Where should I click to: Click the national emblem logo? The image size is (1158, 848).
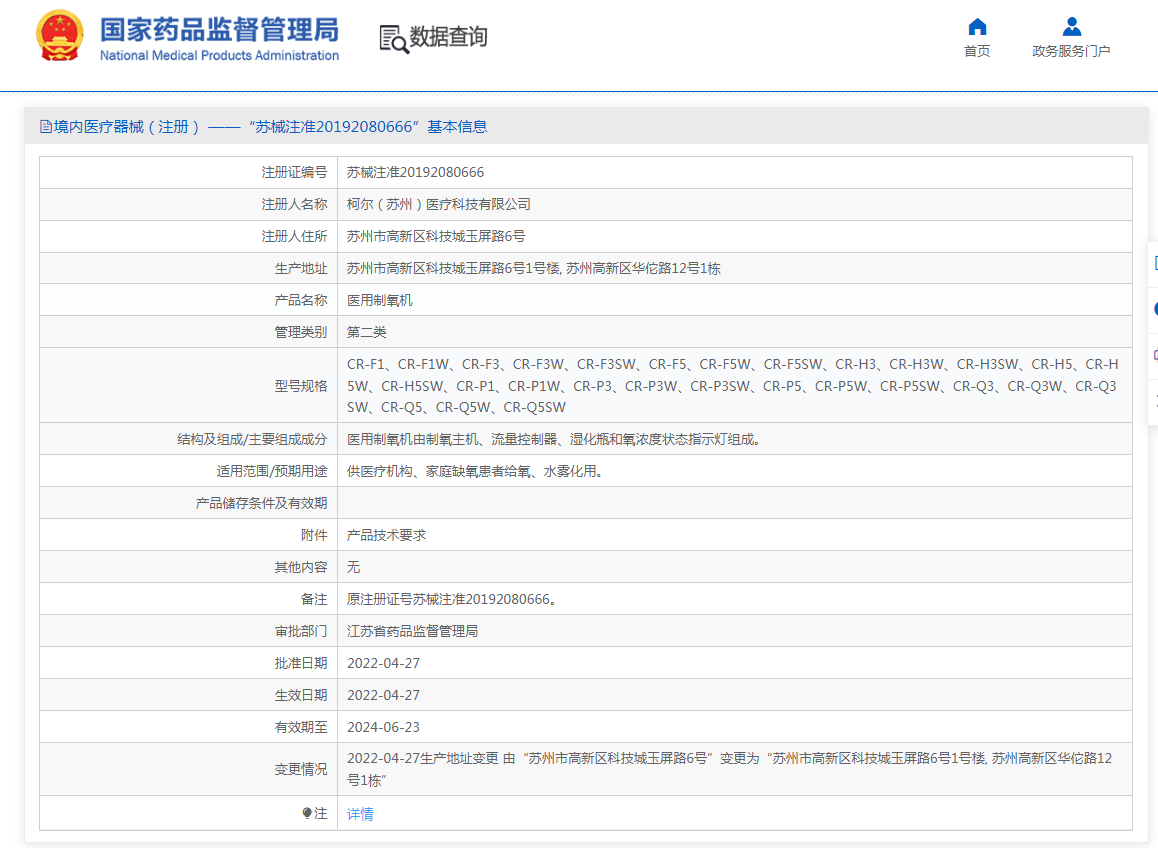click(61, 37)
